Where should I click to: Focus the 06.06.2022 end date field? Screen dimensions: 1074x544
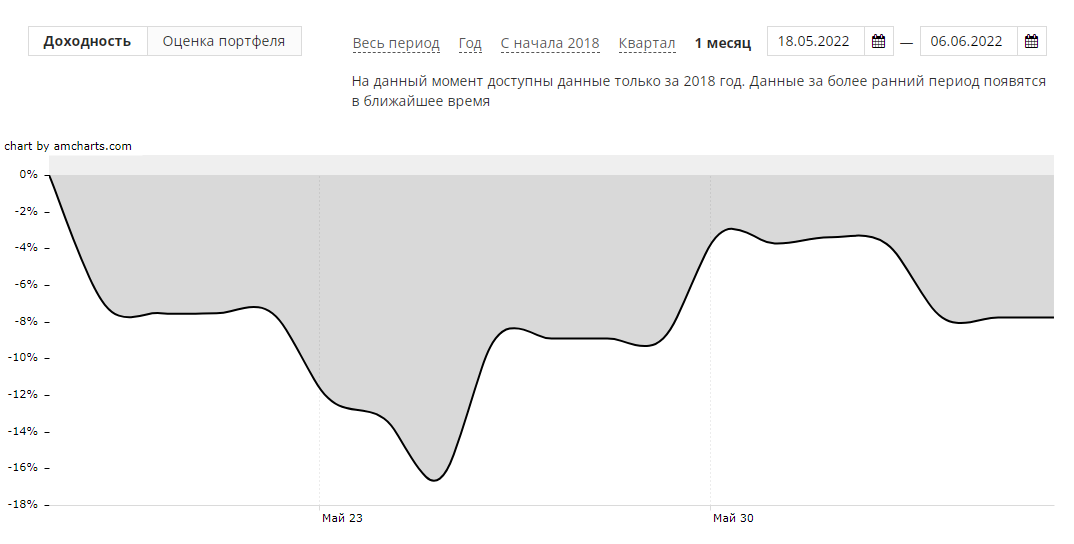point(966,42)
